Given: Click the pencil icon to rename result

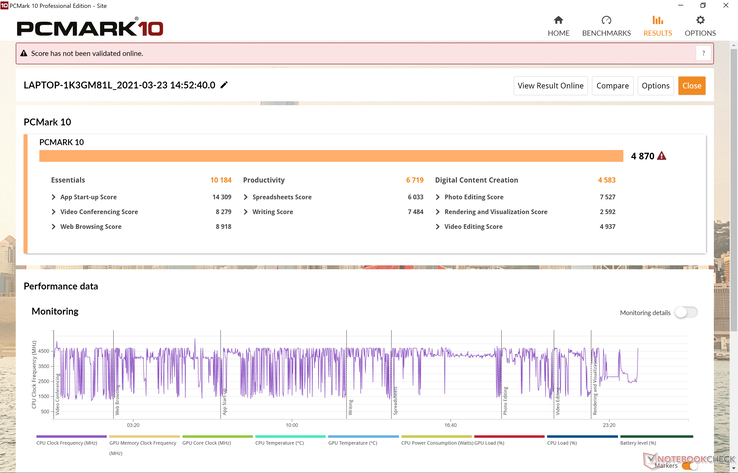Looking at the screenshot, I should (x=224, y=85).
